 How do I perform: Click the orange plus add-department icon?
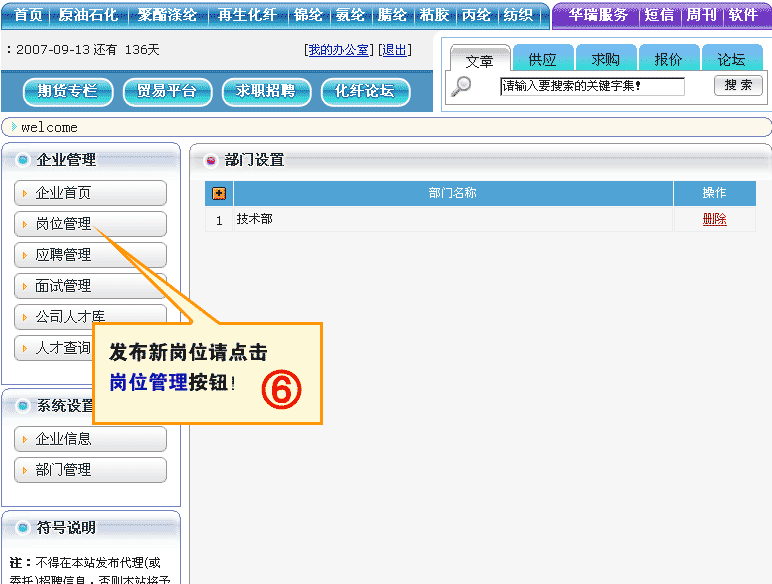click(x=219, y=193)
